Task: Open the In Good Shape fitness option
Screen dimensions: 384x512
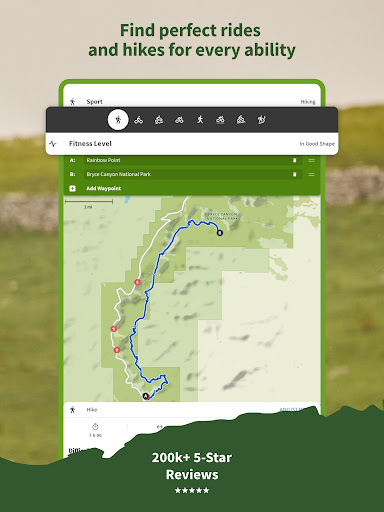Action: (x=317, y=144)
